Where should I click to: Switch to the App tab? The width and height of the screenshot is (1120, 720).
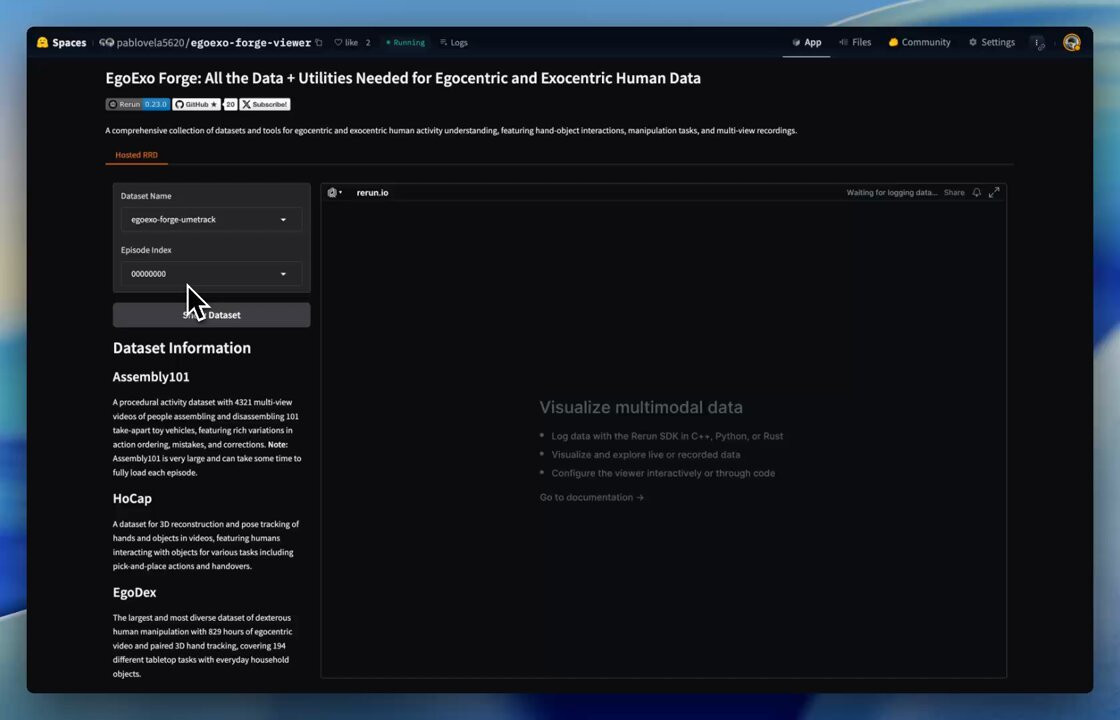click(x=806, y=43)
